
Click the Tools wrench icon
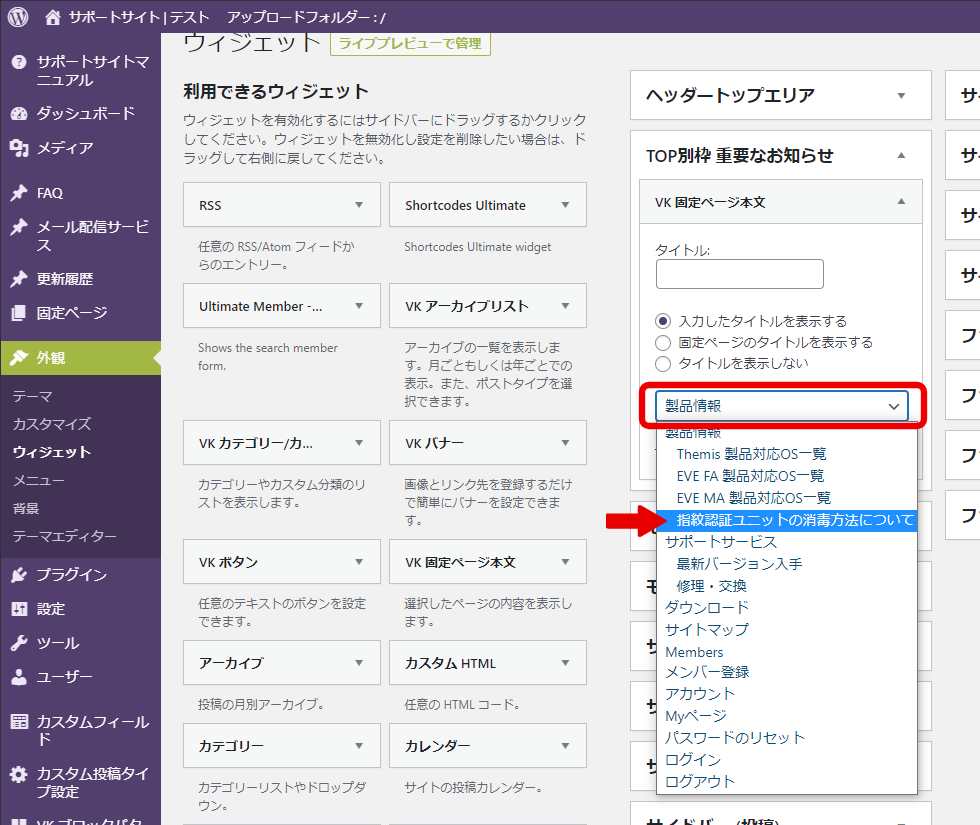pos(19,642)
